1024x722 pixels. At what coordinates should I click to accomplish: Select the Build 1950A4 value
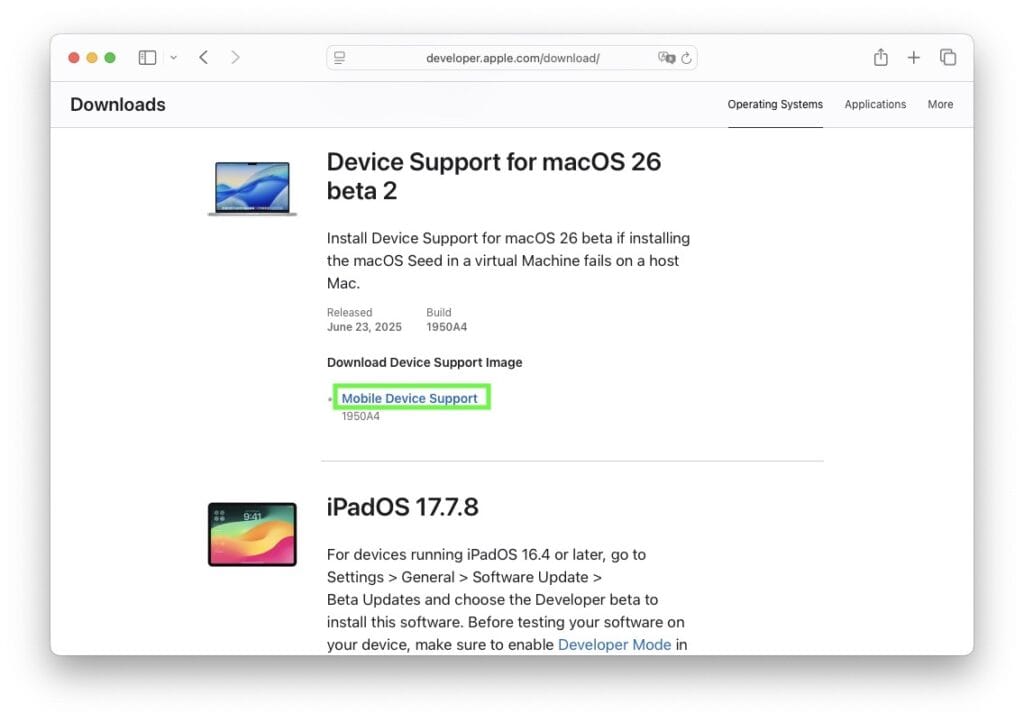pyautogui.click(x=447, y=327)
